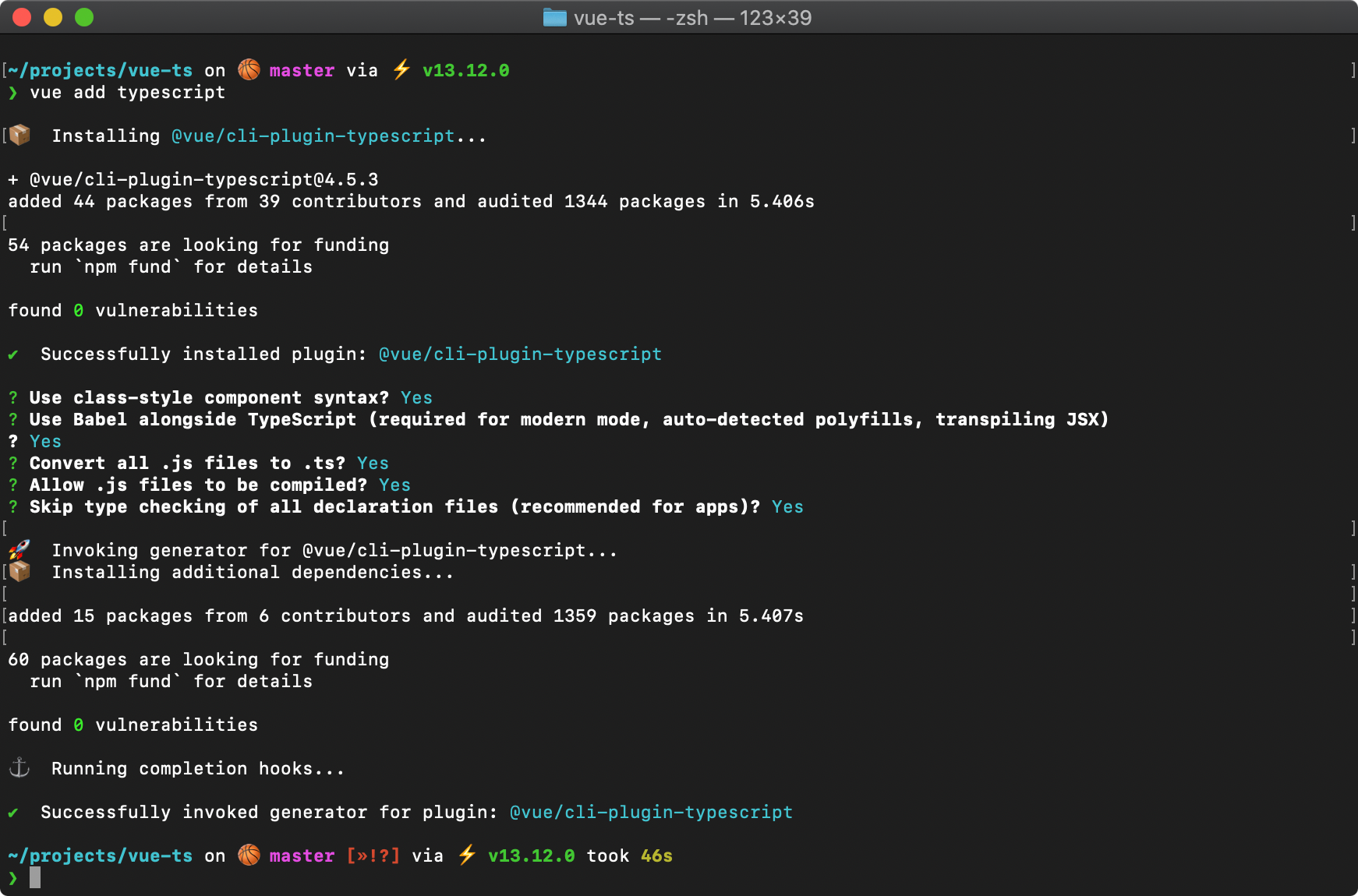The width and height of the screenshot is (1358, 896).
Task: Click the green v13.12.0 version text
Action: [465, 69]
